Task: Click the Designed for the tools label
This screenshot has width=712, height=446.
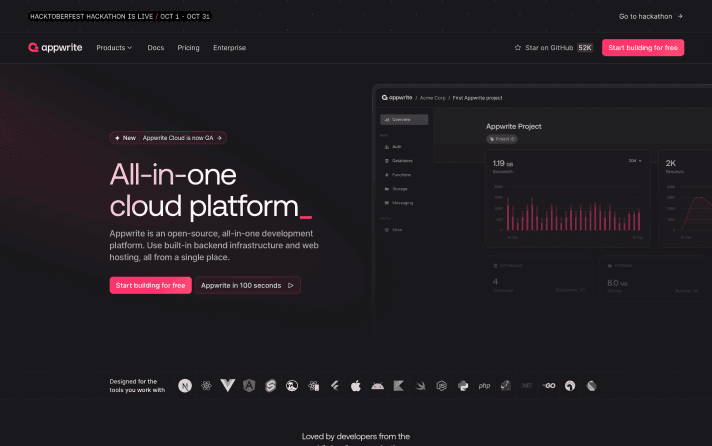Action: [x=137, y=386]
